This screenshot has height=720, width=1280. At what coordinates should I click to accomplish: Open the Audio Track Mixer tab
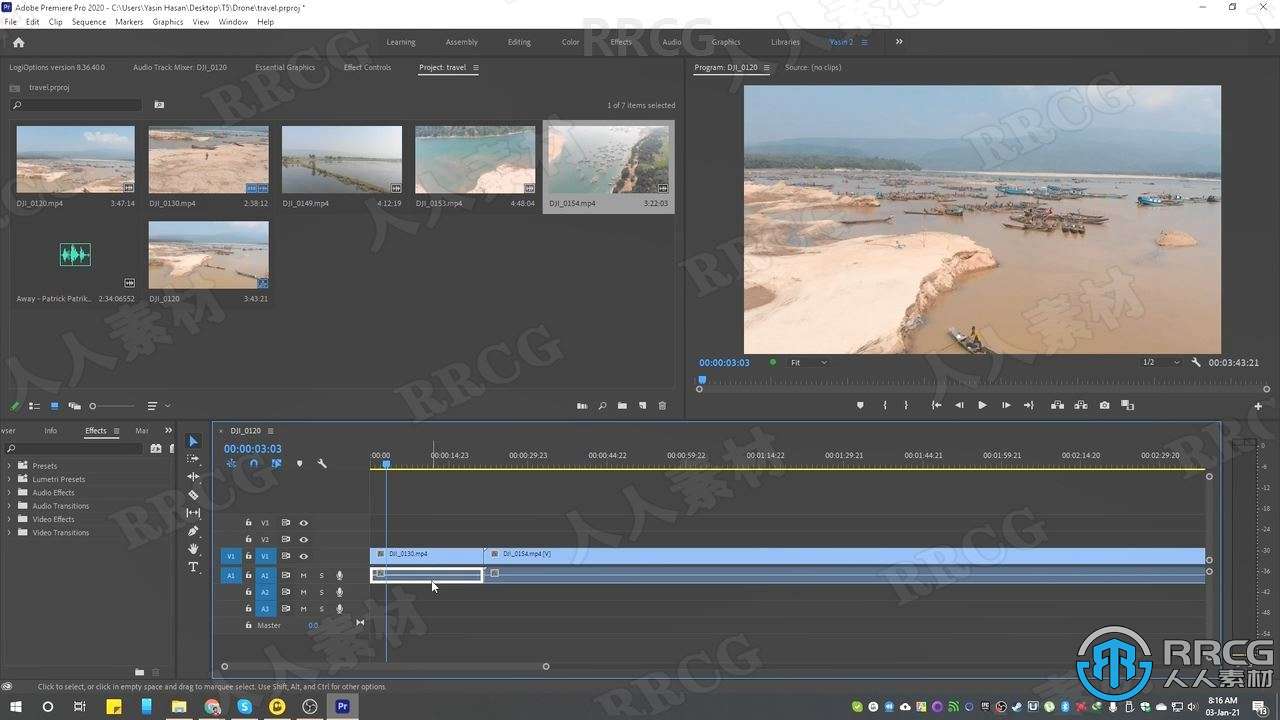[x=180, y=67]
